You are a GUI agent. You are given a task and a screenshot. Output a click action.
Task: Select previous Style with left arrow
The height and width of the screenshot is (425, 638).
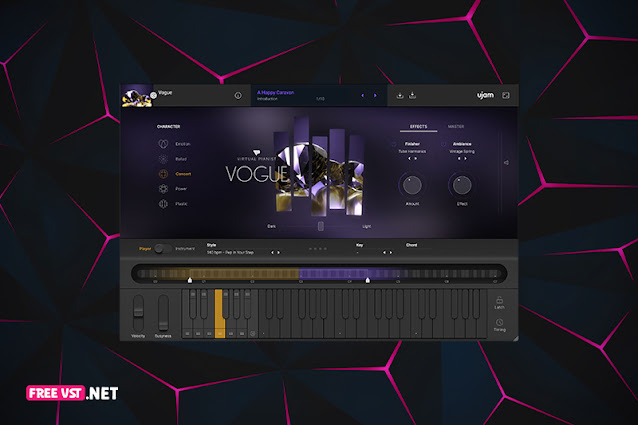[272, 253]
